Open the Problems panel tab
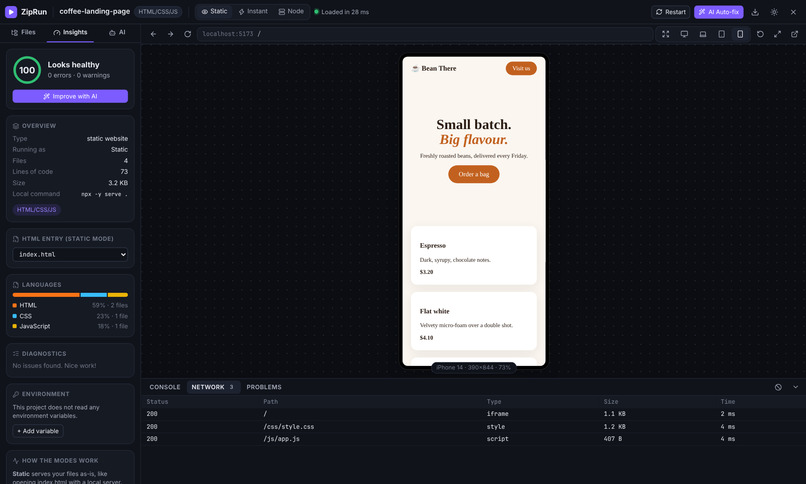 [x=264, y=387]
